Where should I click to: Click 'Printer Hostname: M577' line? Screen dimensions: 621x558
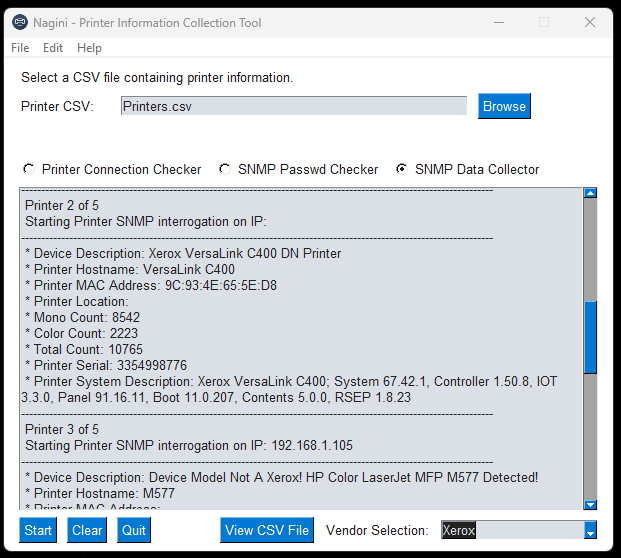pos(100,493)
